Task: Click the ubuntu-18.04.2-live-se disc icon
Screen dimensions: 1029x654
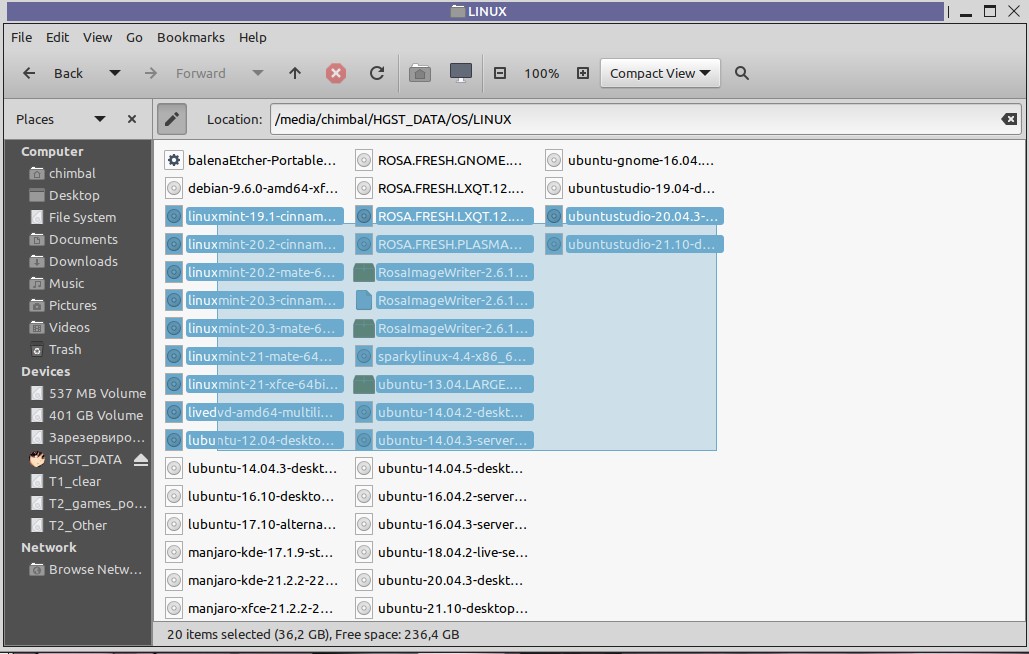Action: point(364,552)
